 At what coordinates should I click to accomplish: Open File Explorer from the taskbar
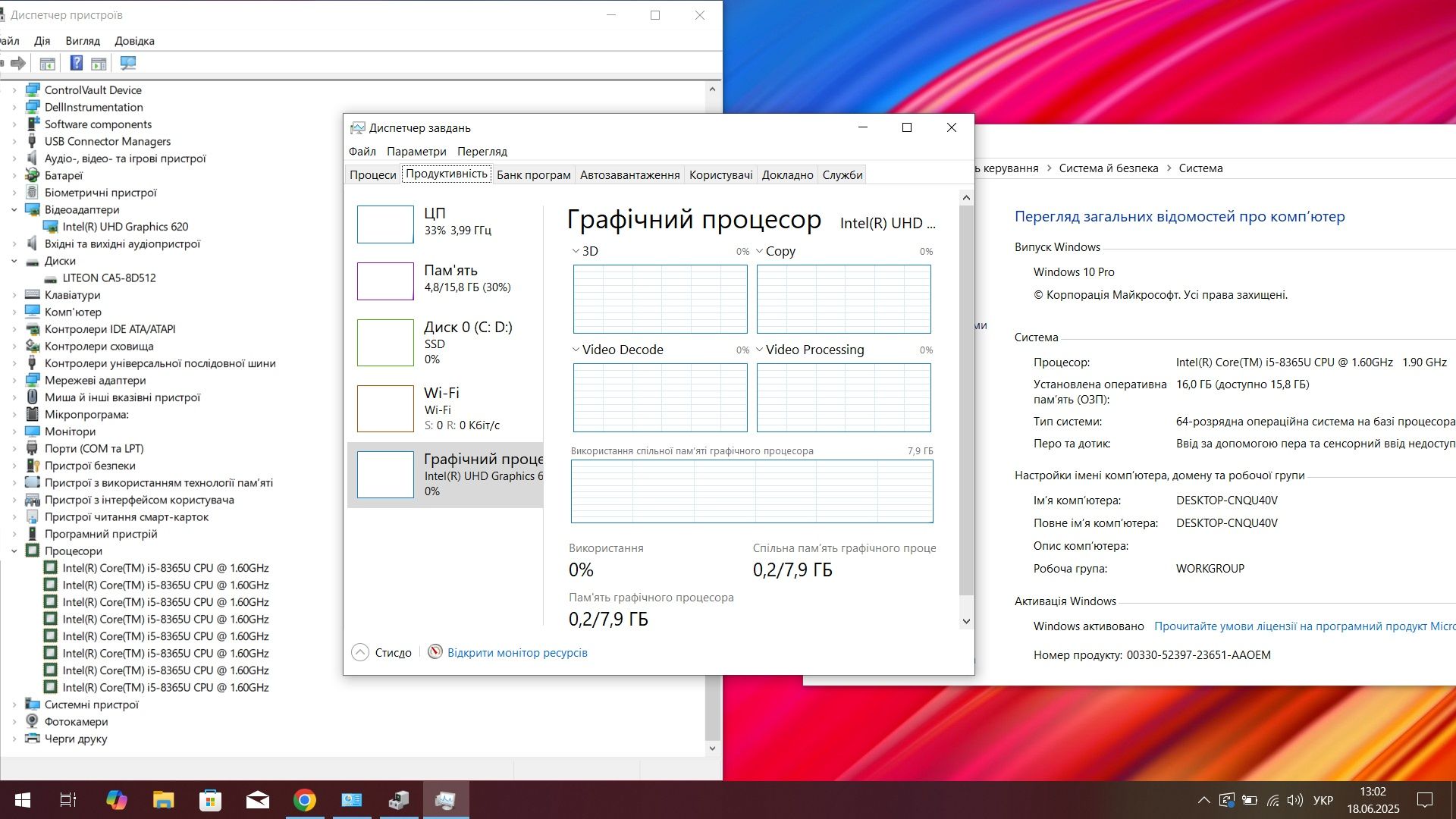[163, 800]
